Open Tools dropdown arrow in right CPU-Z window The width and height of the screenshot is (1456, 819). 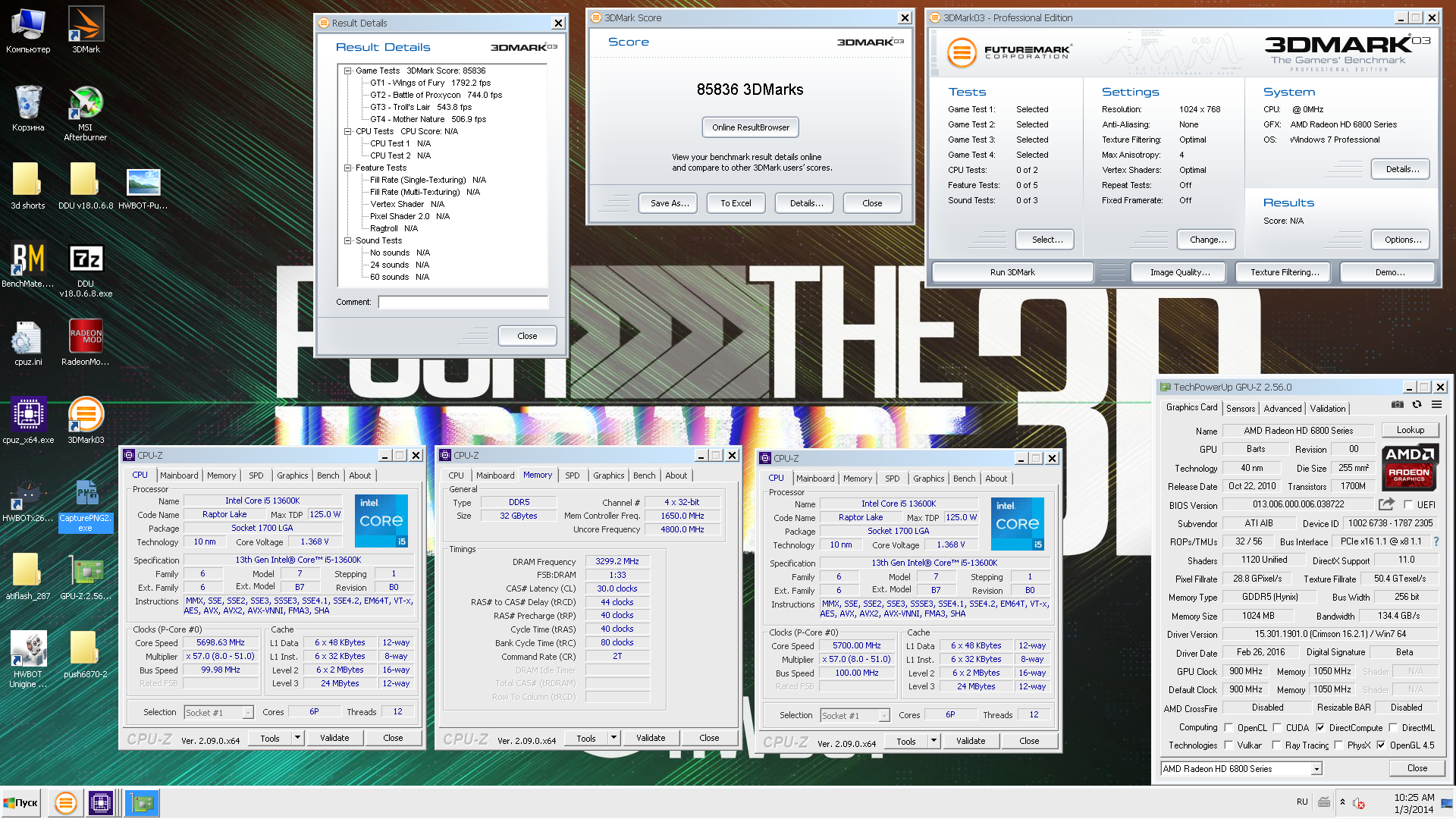pyautogui.click(x=934, y=741)
